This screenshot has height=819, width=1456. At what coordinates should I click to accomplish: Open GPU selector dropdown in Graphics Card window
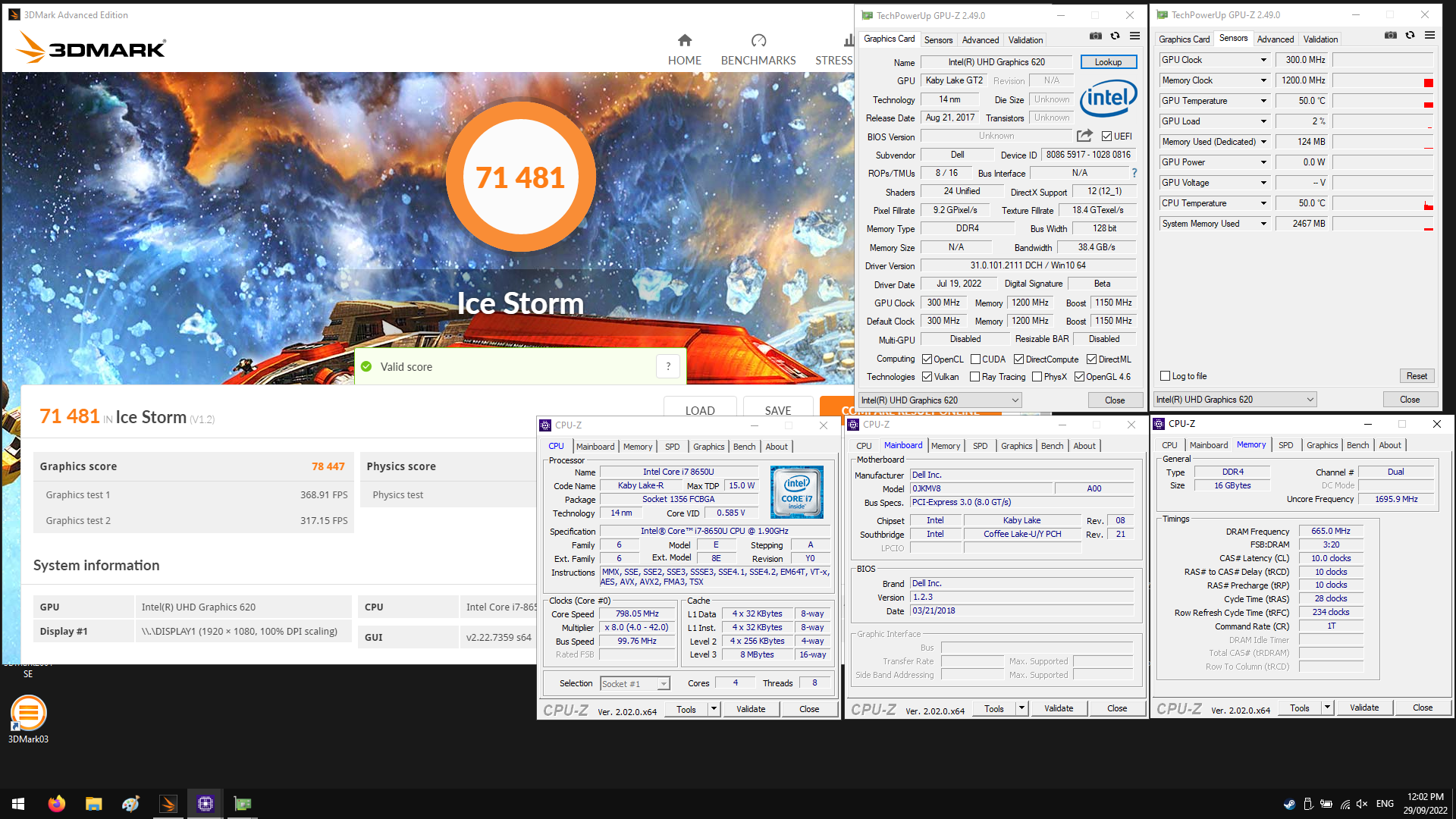click(x=940, y=400)
